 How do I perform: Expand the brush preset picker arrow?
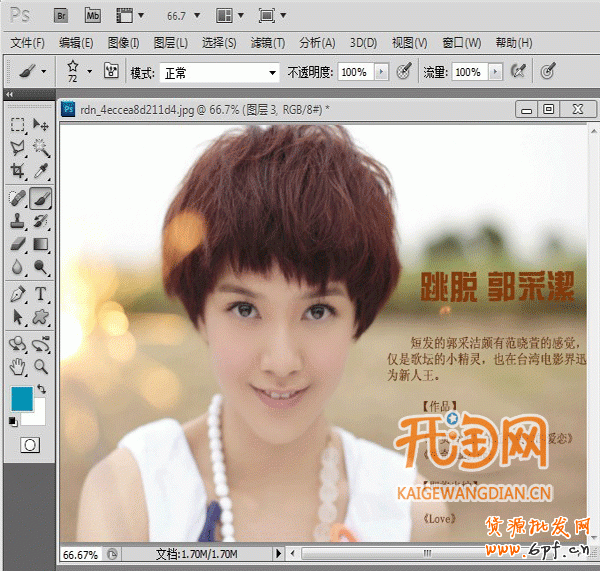[x=89, y=72]
